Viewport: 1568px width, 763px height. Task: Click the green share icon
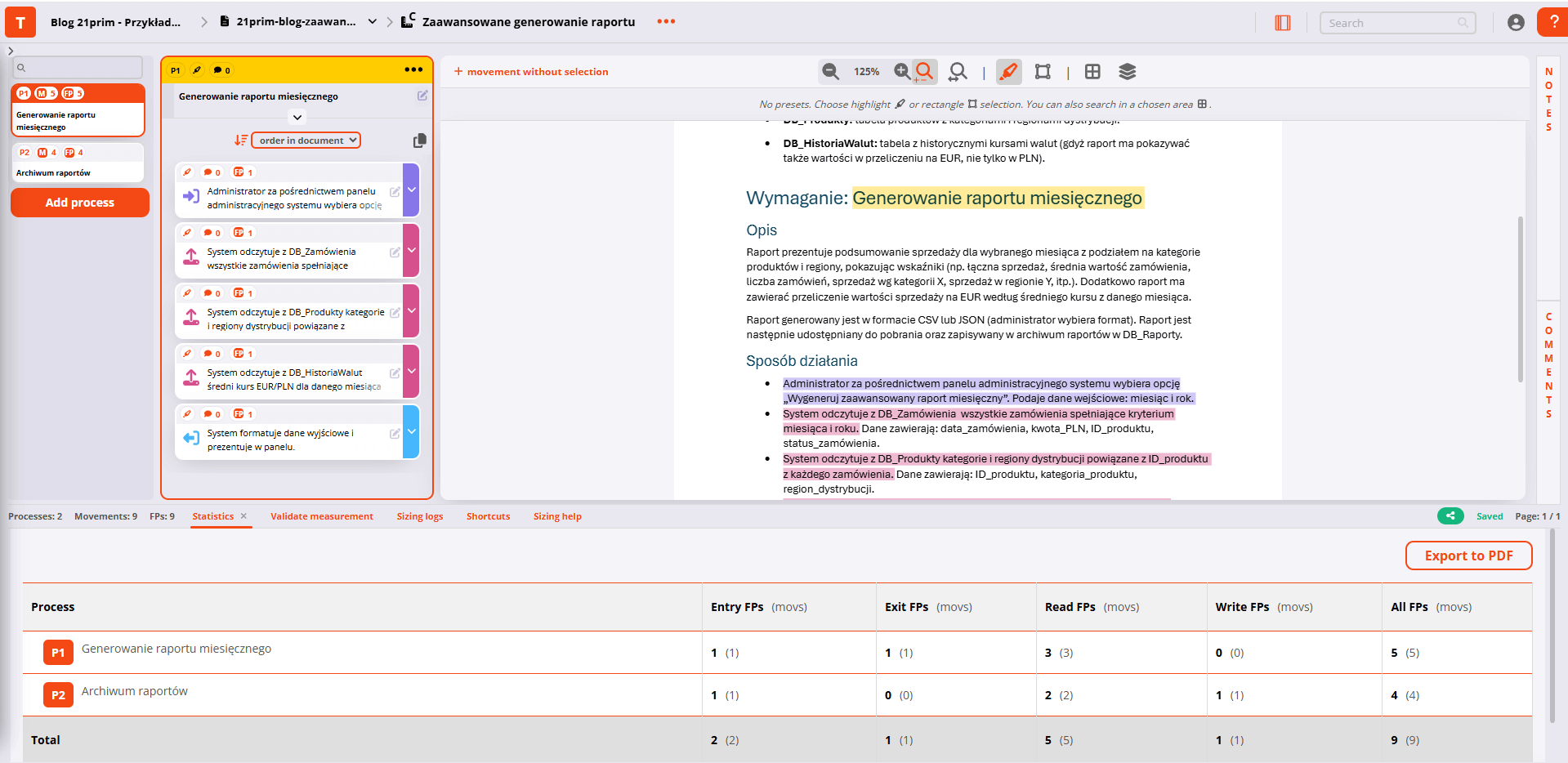pyautogui.click(x=1450, y=515)
